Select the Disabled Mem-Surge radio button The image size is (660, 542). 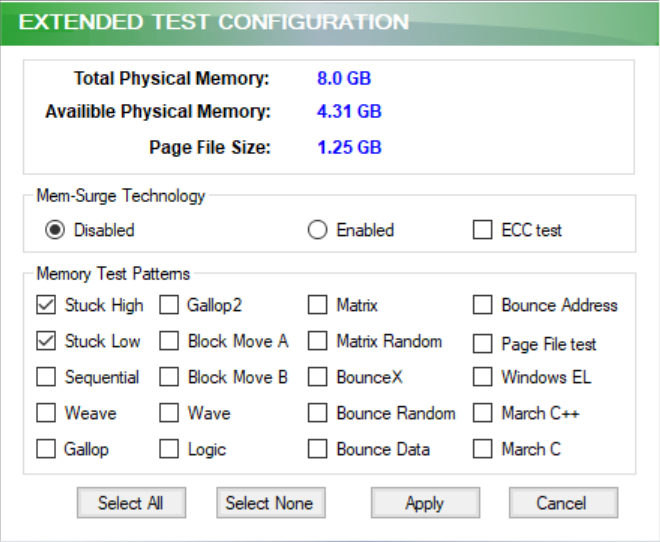pos(55,230)
